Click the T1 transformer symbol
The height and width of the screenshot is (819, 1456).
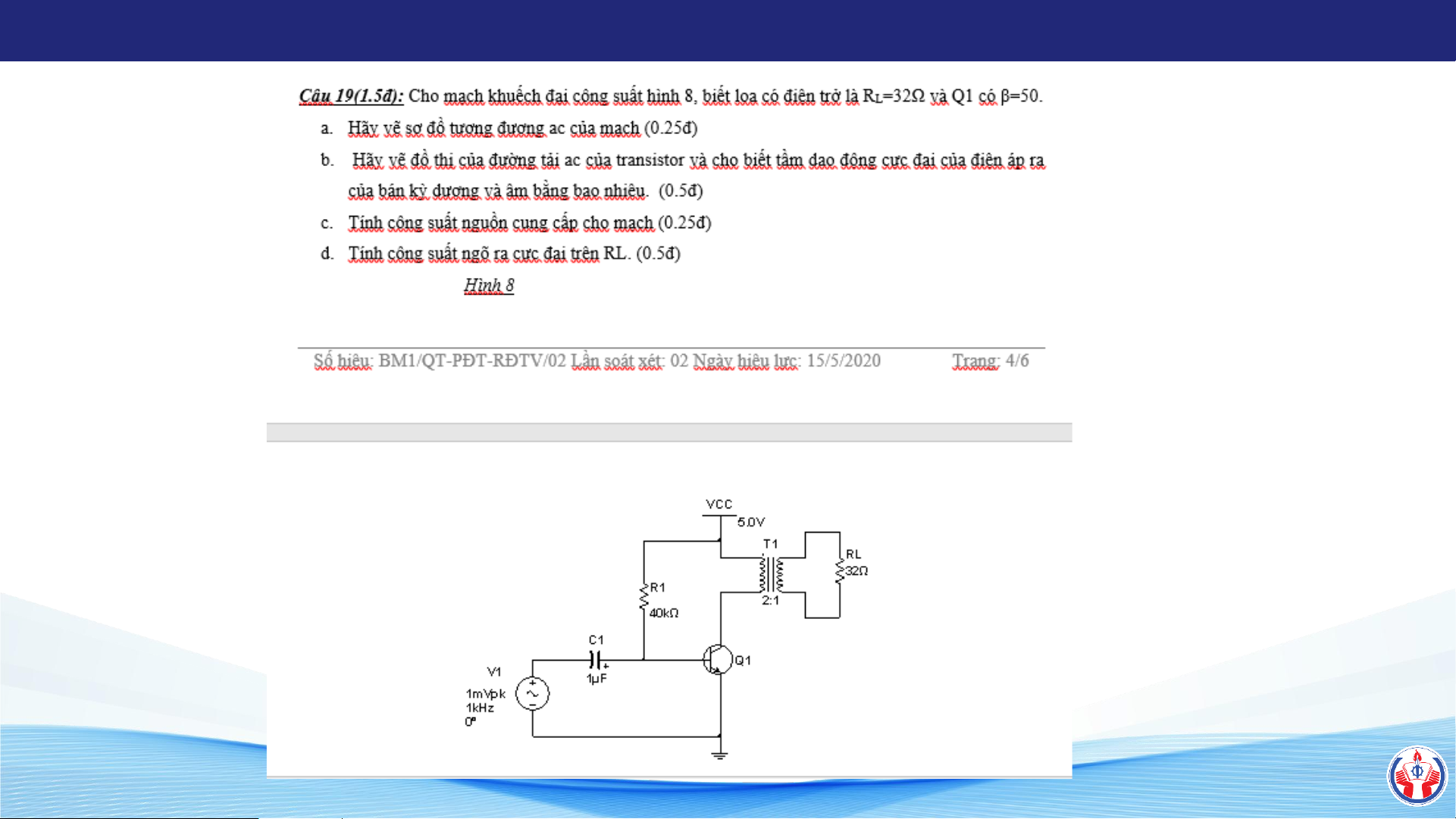[x=772, y=574]
